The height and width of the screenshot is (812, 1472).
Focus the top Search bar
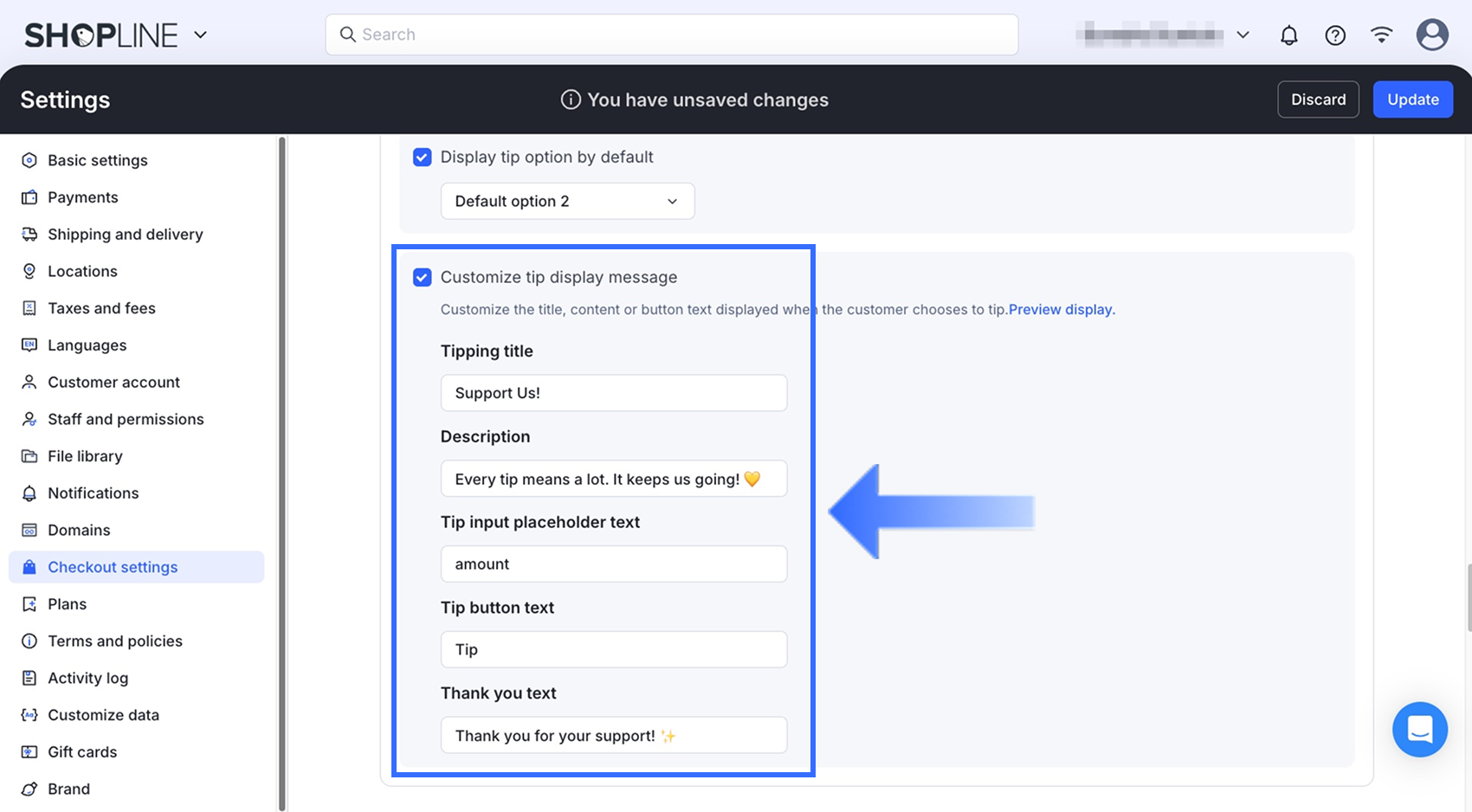671,35
